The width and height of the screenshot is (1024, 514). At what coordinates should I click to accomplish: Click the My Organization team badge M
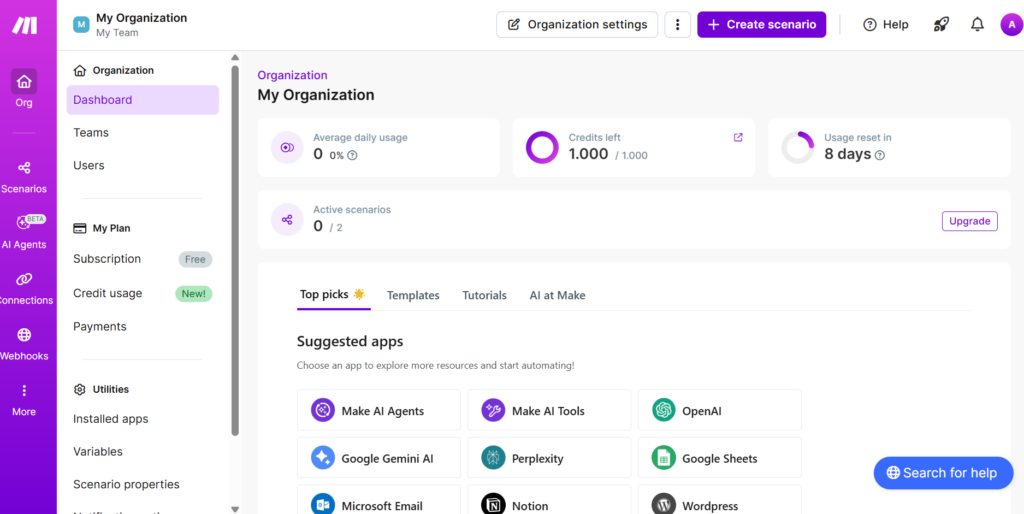click(x=81, y=25)
